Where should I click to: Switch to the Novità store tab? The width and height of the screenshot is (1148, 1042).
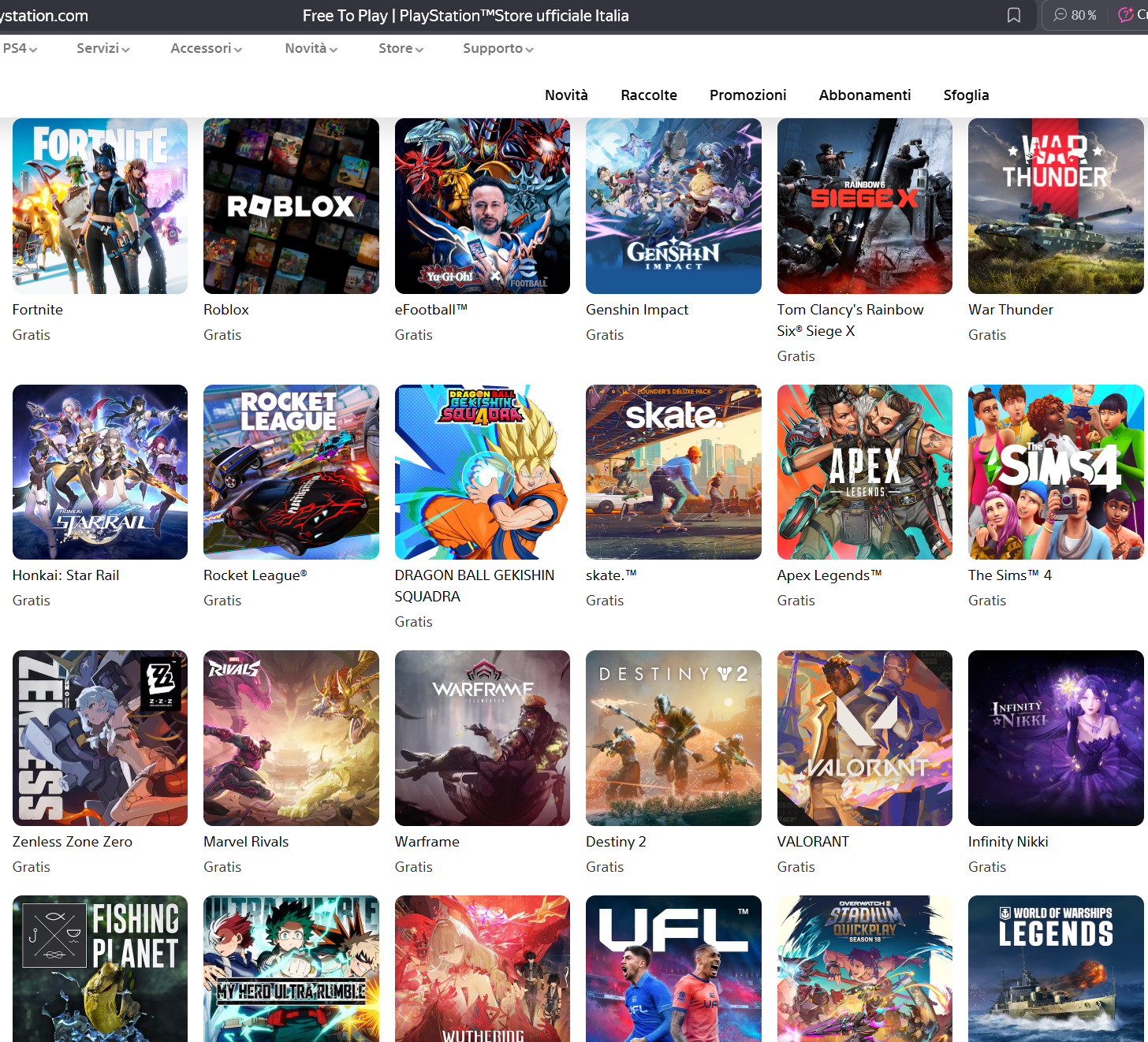566,95
